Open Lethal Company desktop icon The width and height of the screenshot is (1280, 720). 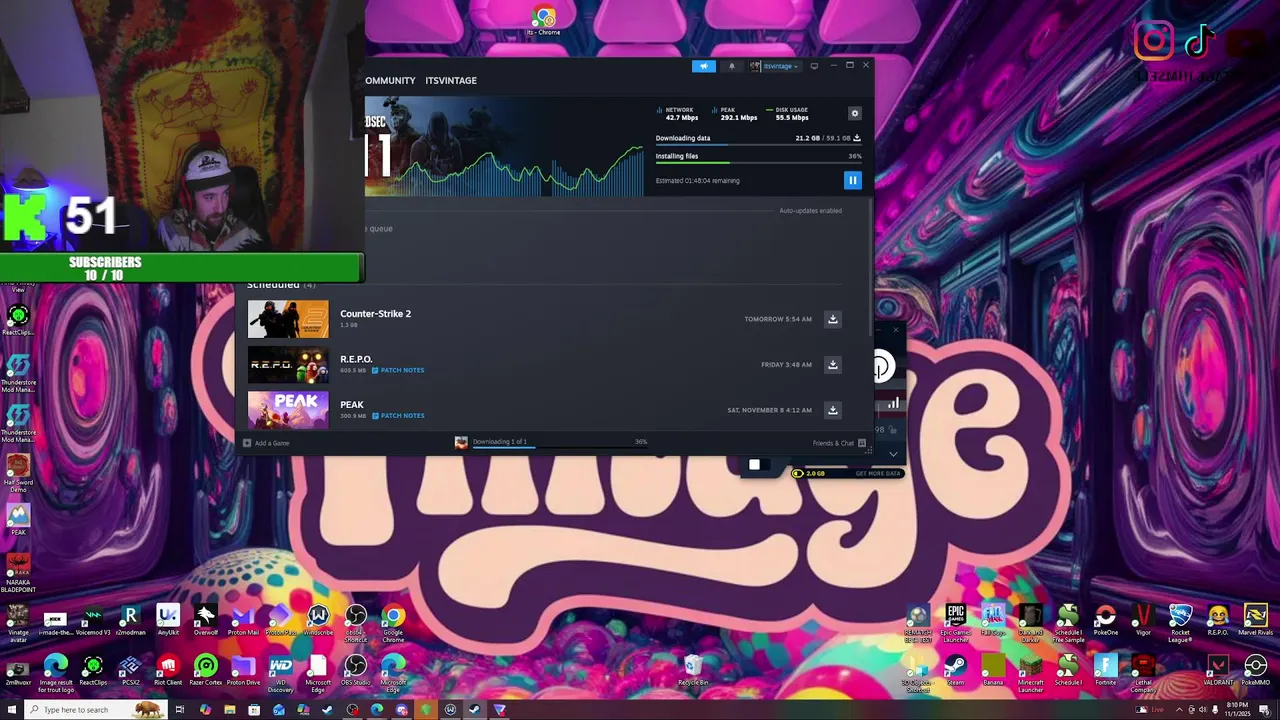click(1143, 672)
